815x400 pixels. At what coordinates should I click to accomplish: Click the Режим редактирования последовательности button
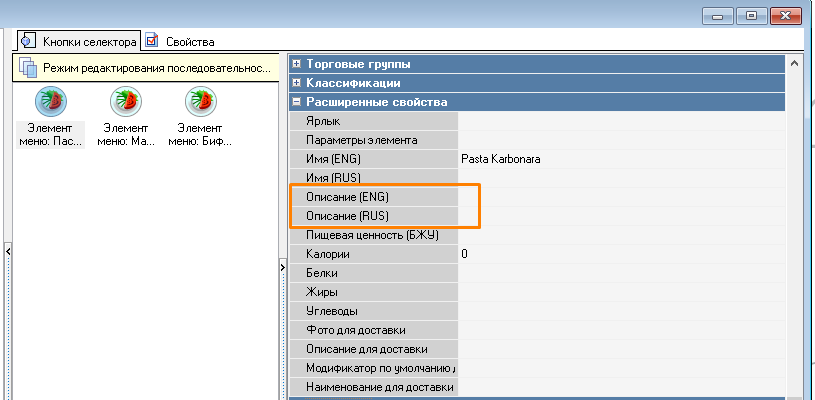point(145,69)
